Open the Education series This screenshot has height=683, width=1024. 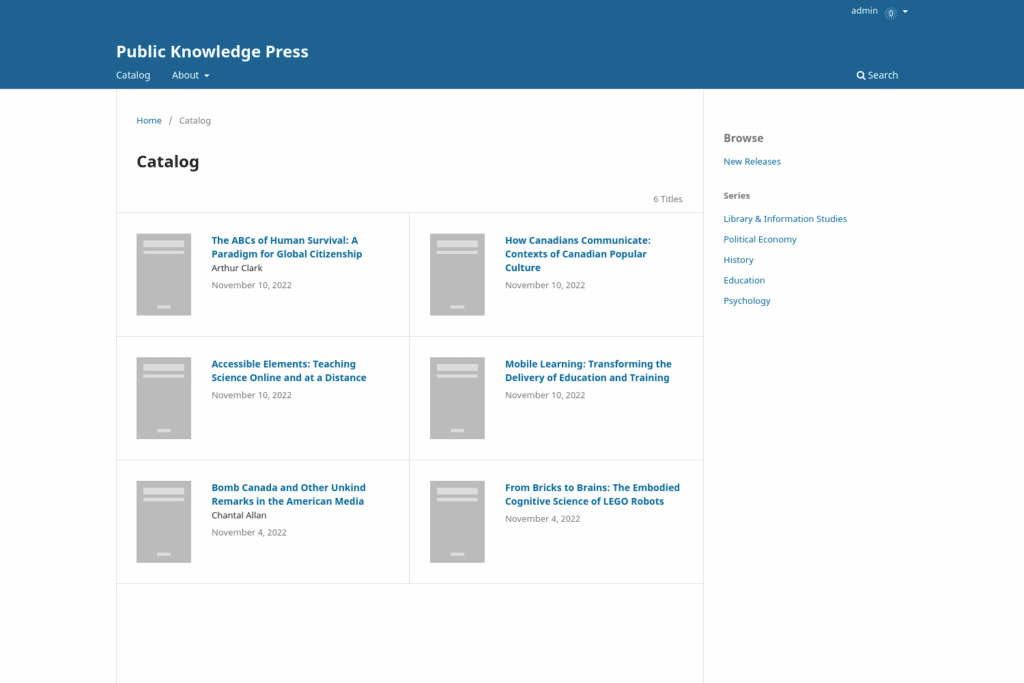tap(744, 280)
